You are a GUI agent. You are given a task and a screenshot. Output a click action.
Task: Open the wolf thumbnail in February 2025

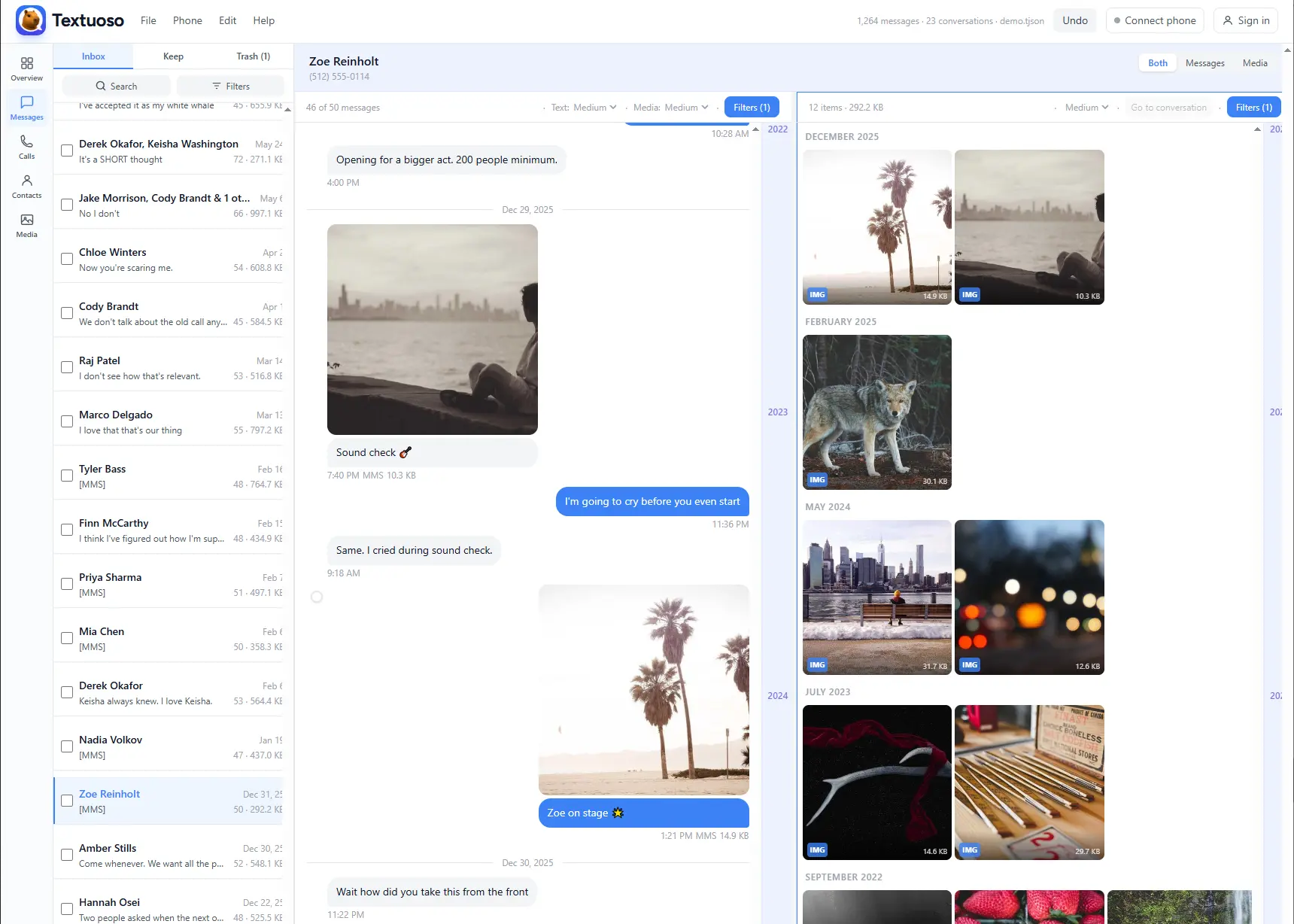877,412
